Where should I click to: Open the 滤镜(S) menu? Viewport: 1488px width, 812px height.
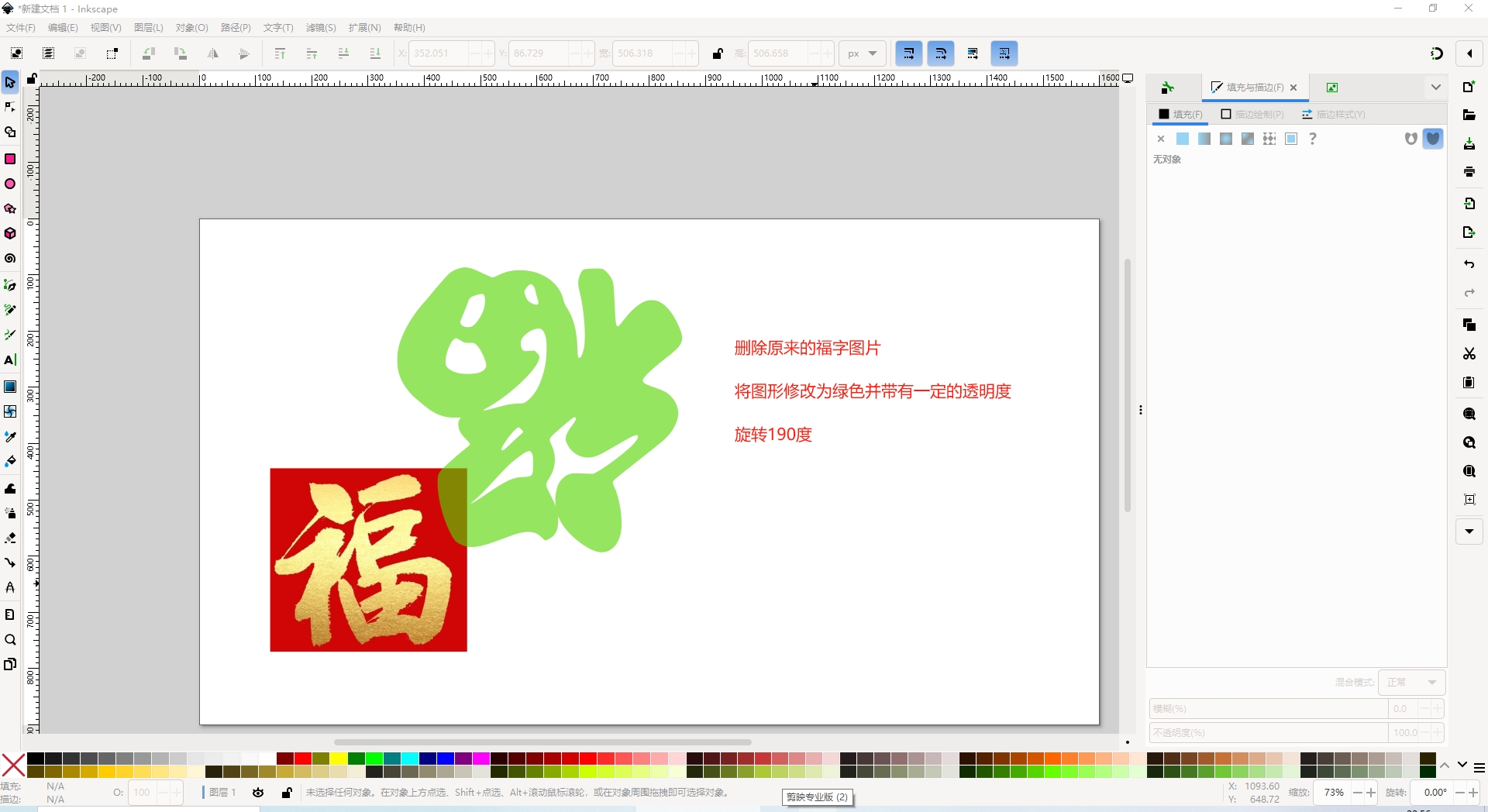click(x=320, y=28)
